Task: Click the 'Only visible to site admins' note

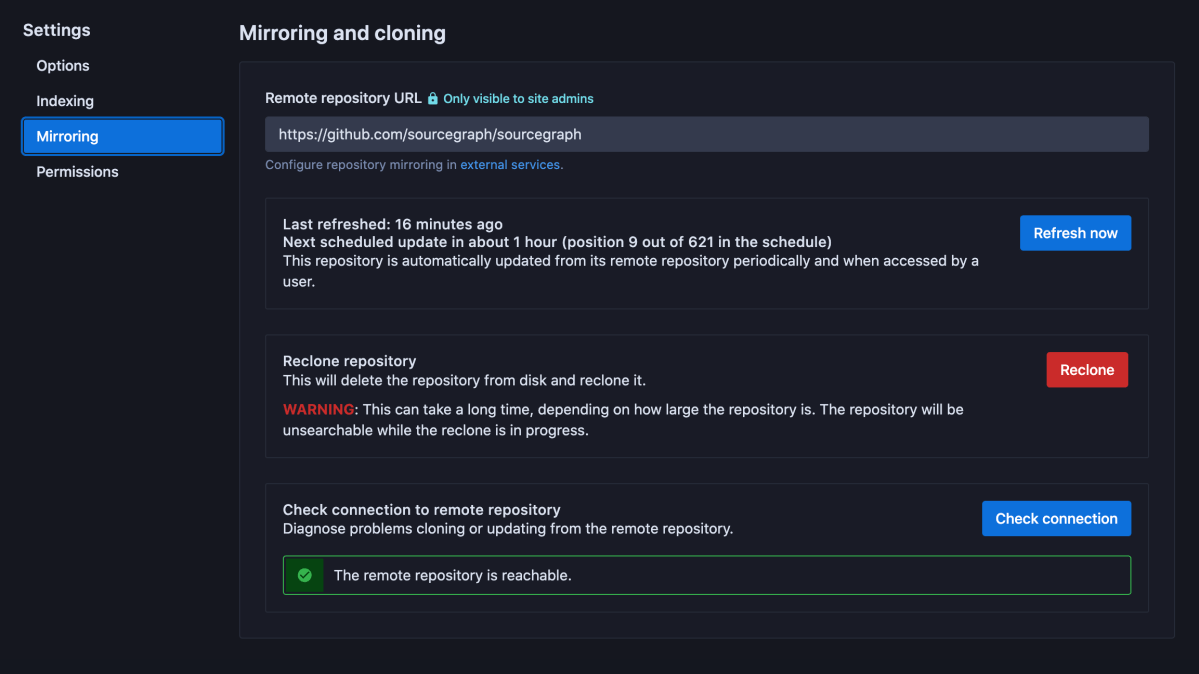Action: click(518, 99)
